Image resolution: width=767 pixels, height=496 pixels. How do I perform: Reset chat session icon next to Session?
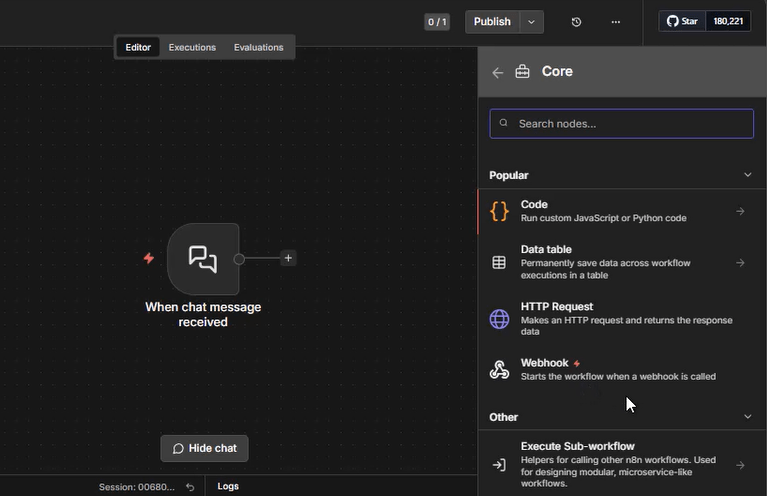pos(190,487)
